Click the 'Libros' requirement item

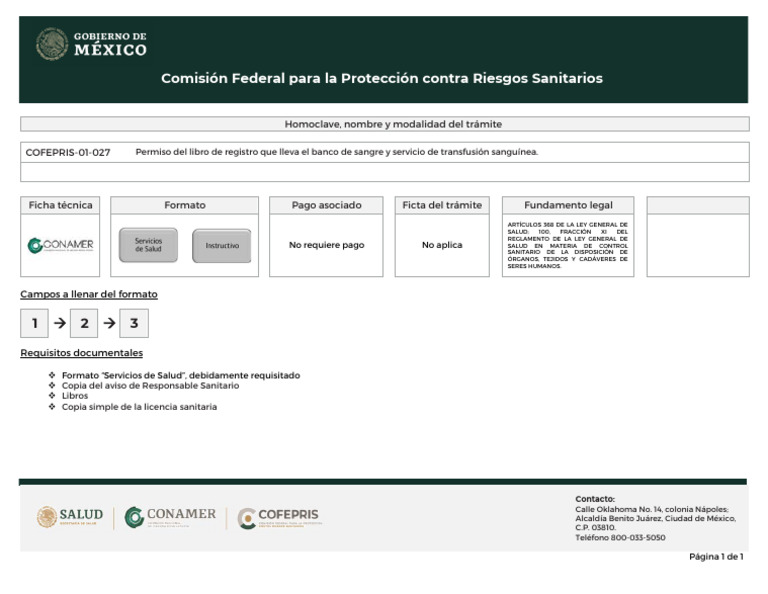click(75, 396)
